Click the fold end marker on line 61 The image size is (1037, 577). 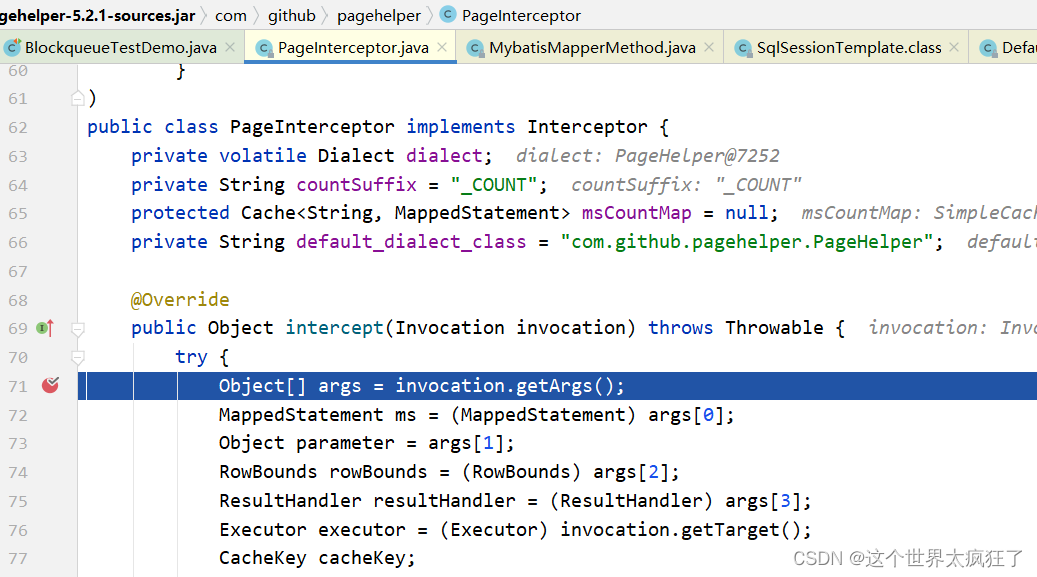pyautogui.click(x=77, y=99)
